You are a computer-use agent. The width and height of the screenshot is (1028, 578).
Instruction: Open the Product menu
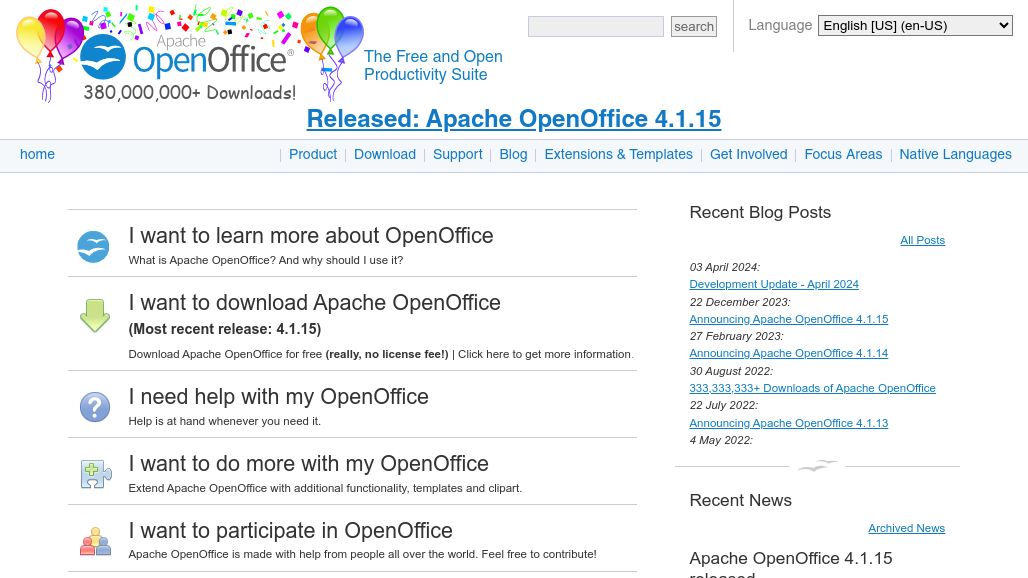(313, 154)
